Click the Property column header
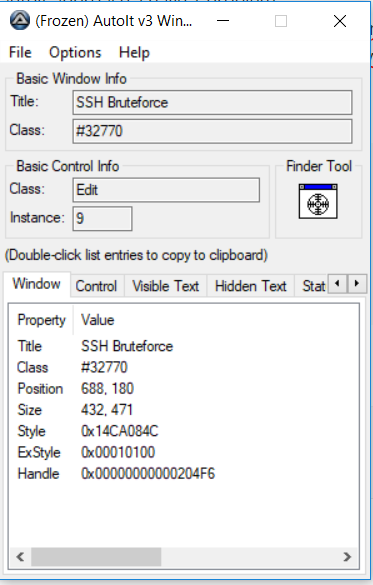Screen dimensions: 373x585 (41, 320)
